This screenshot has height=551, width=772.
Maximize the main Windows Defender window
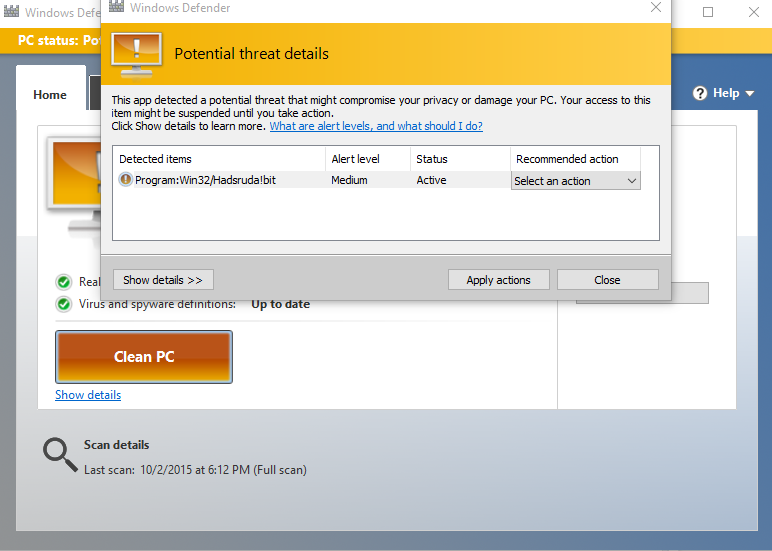708,12
